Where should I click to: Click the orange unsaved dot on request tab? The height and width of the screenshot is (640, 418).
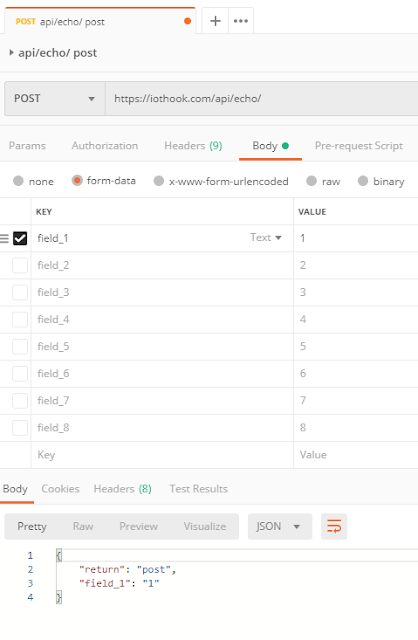tap(188, 21)
